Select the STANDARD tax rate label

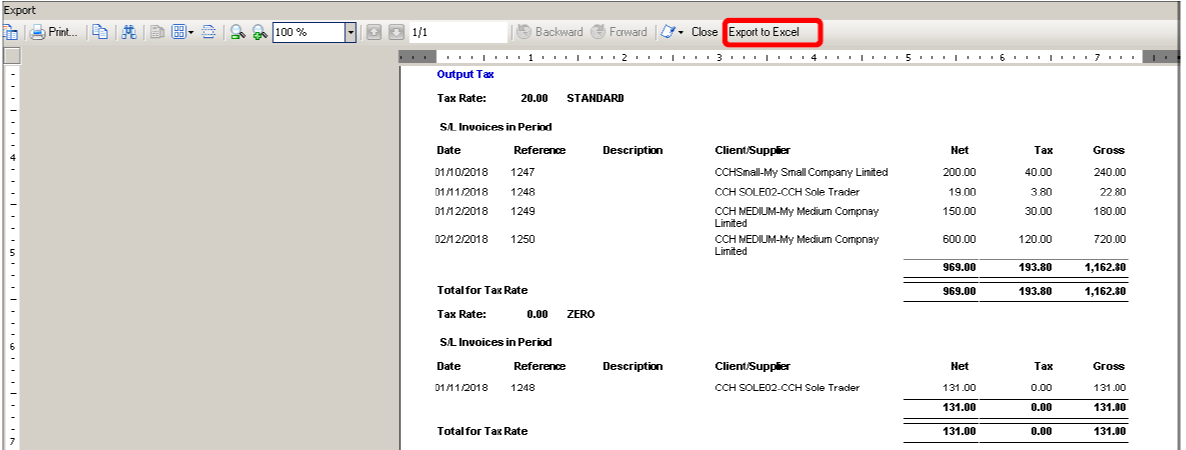point(595,98)
